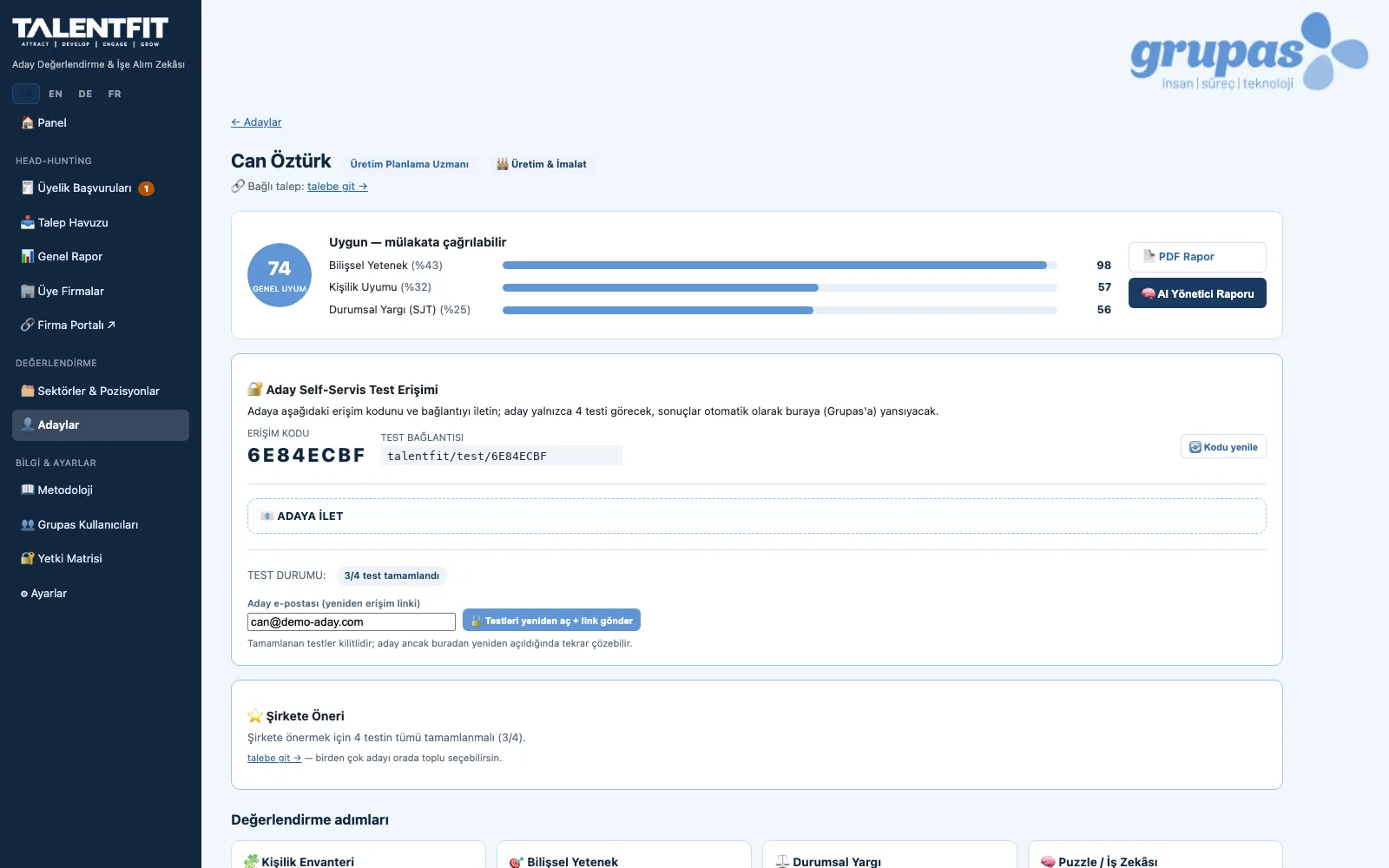Click the Grupas Kullanıcıları people icon
This screenshot has height=868, width=1389.
(x=28, y=525)
